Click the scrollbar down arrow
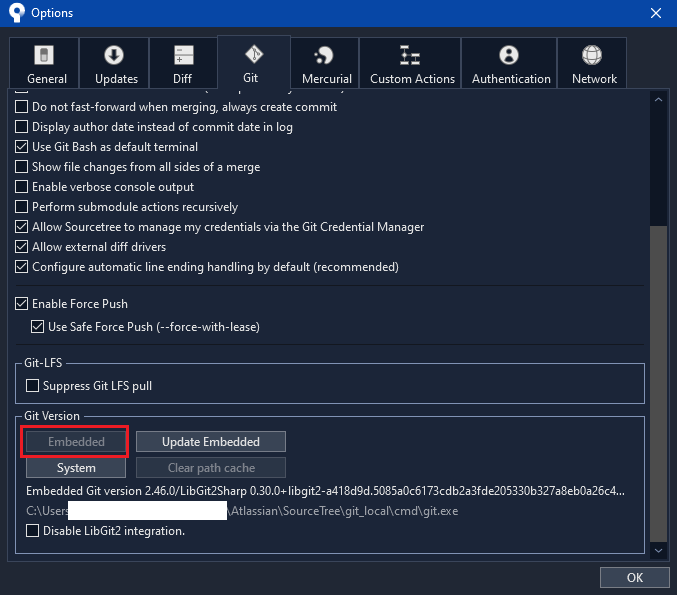 click(658, 550)
